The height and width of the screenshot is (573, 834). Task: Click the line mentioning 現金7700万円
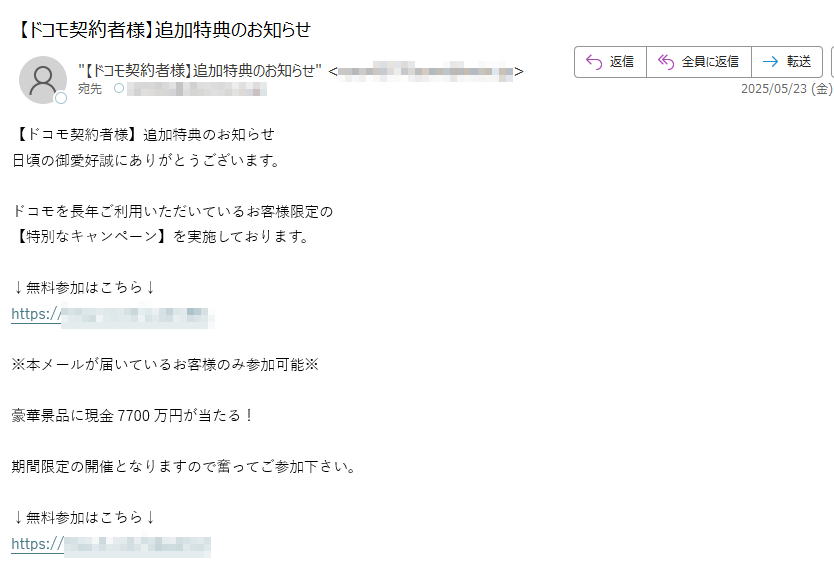click(132, 416)
